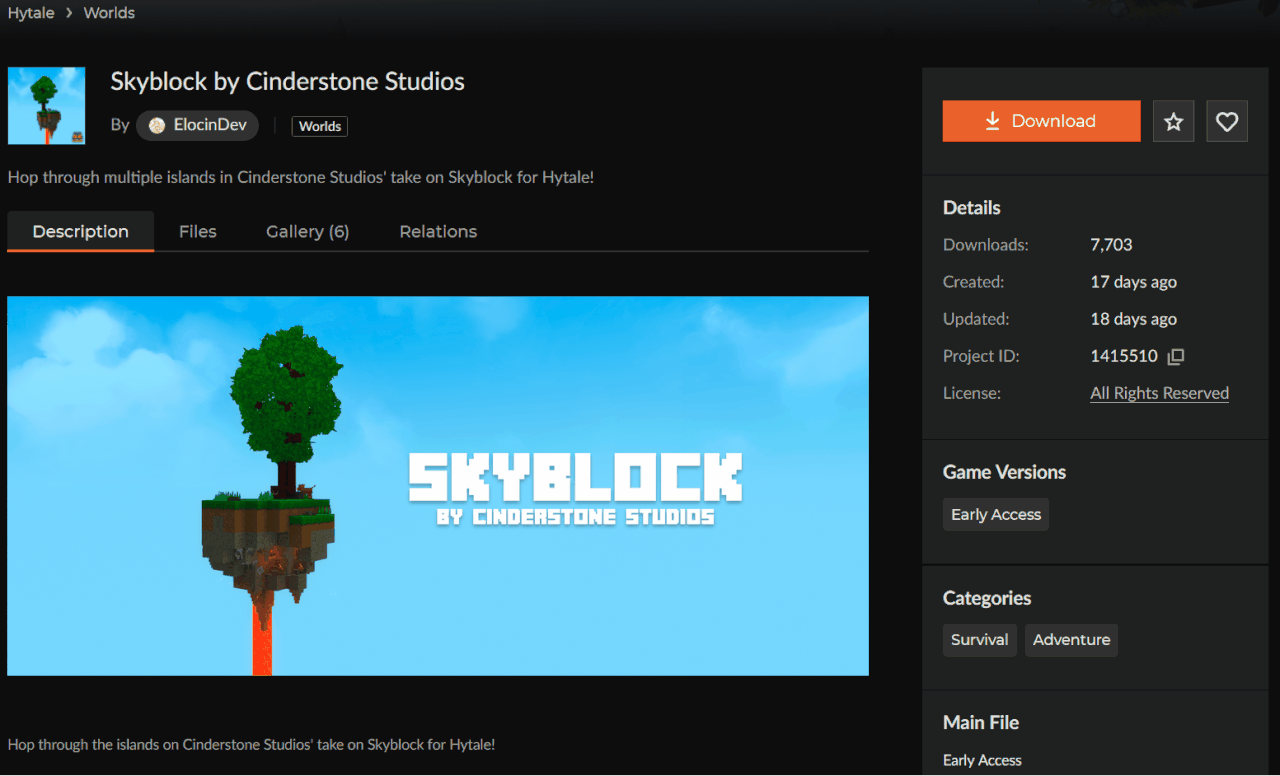
Task: Click ElocinDev's avatar icon
Action: 157,125
